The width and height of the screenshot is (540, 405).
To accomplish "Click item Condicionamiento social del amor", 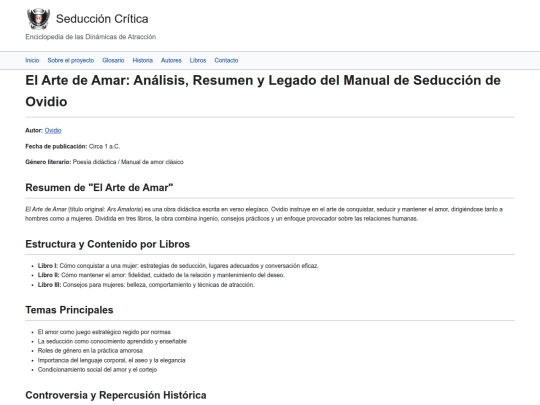I will (x=97, y=370).
